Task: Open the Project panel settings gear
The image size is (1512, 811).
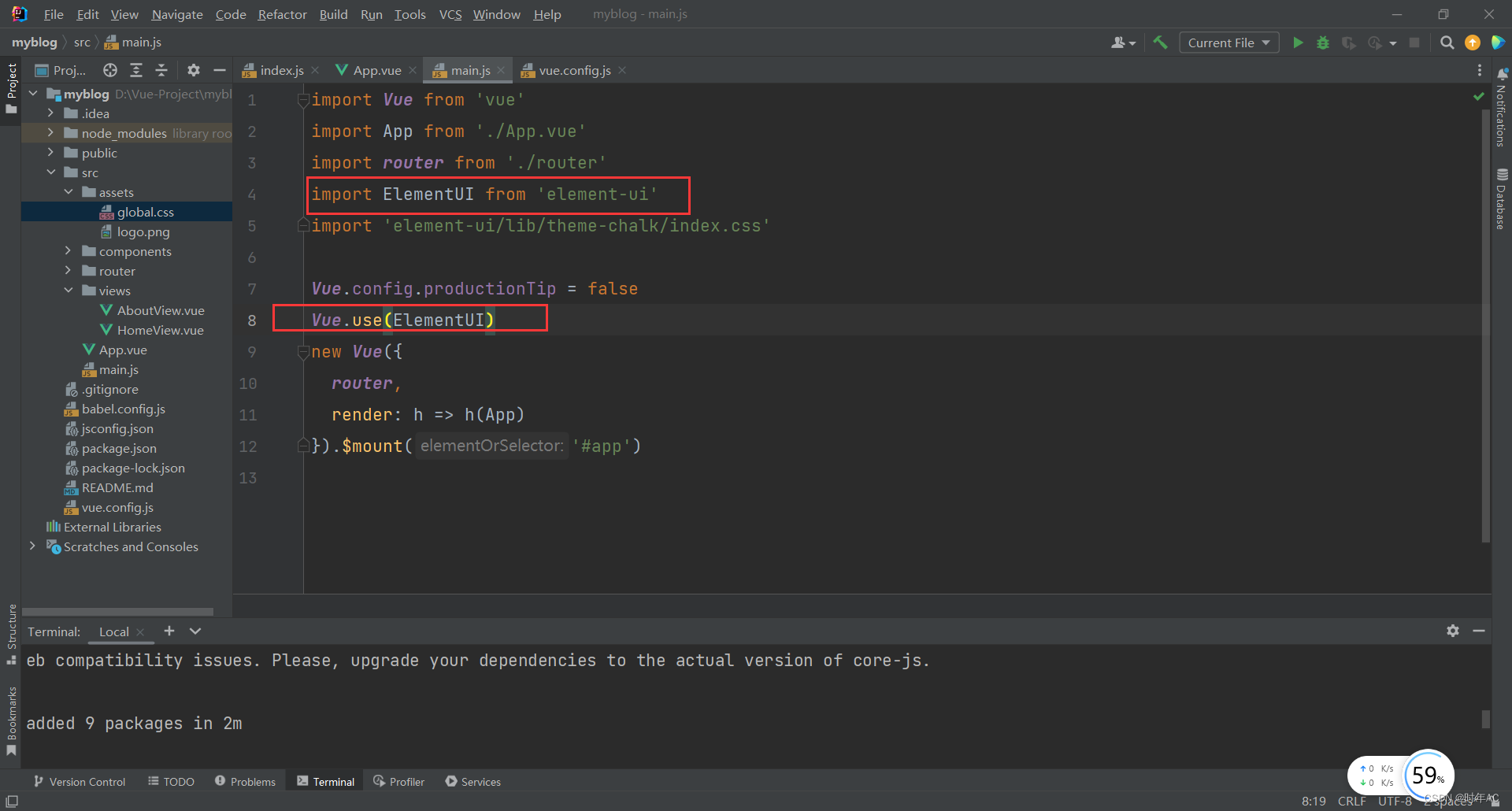Action: point(193,70)
